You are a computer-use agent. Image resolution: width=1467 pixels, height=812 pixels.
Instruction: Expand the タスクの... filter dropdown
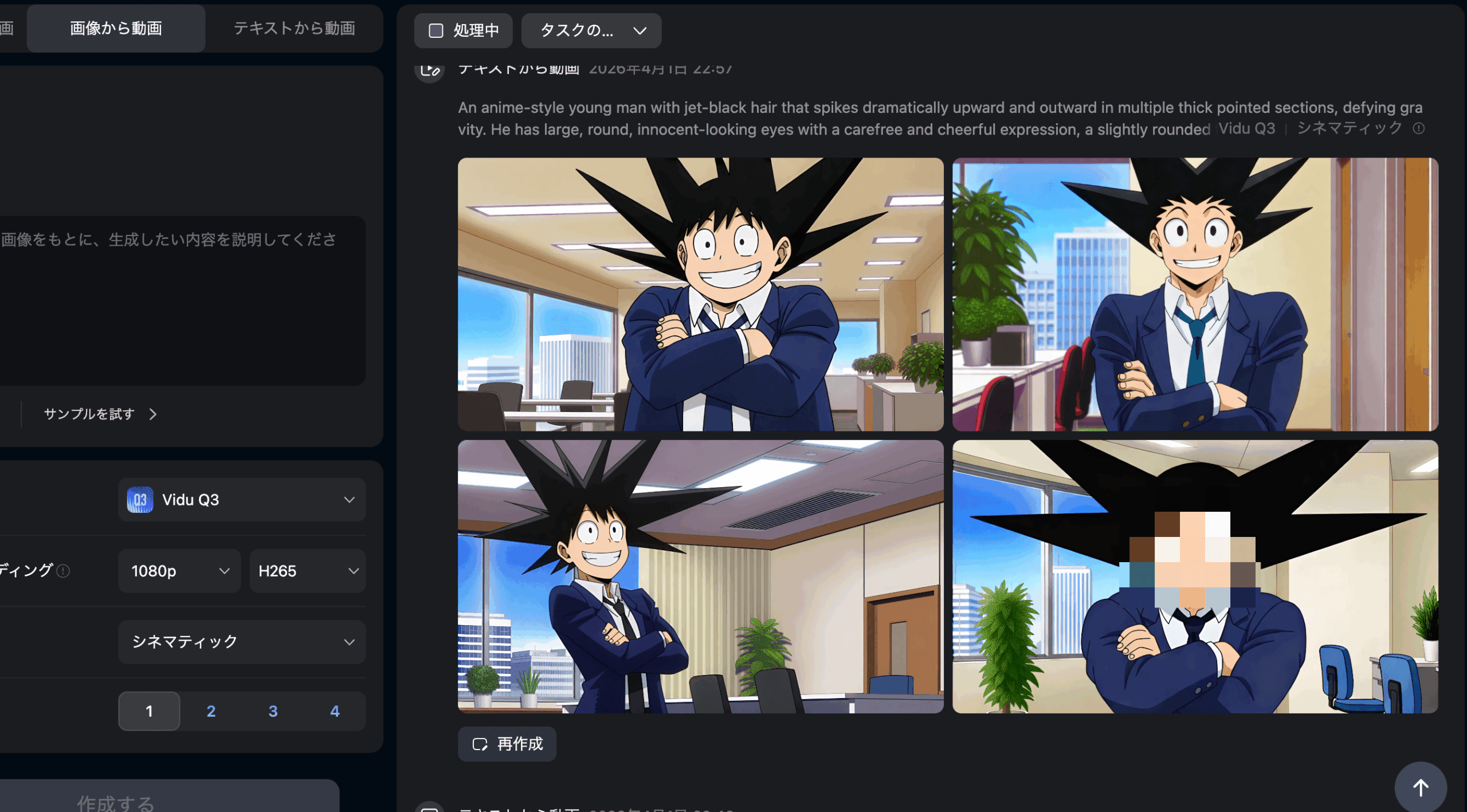pyautogui.click(x=591, y=30)
